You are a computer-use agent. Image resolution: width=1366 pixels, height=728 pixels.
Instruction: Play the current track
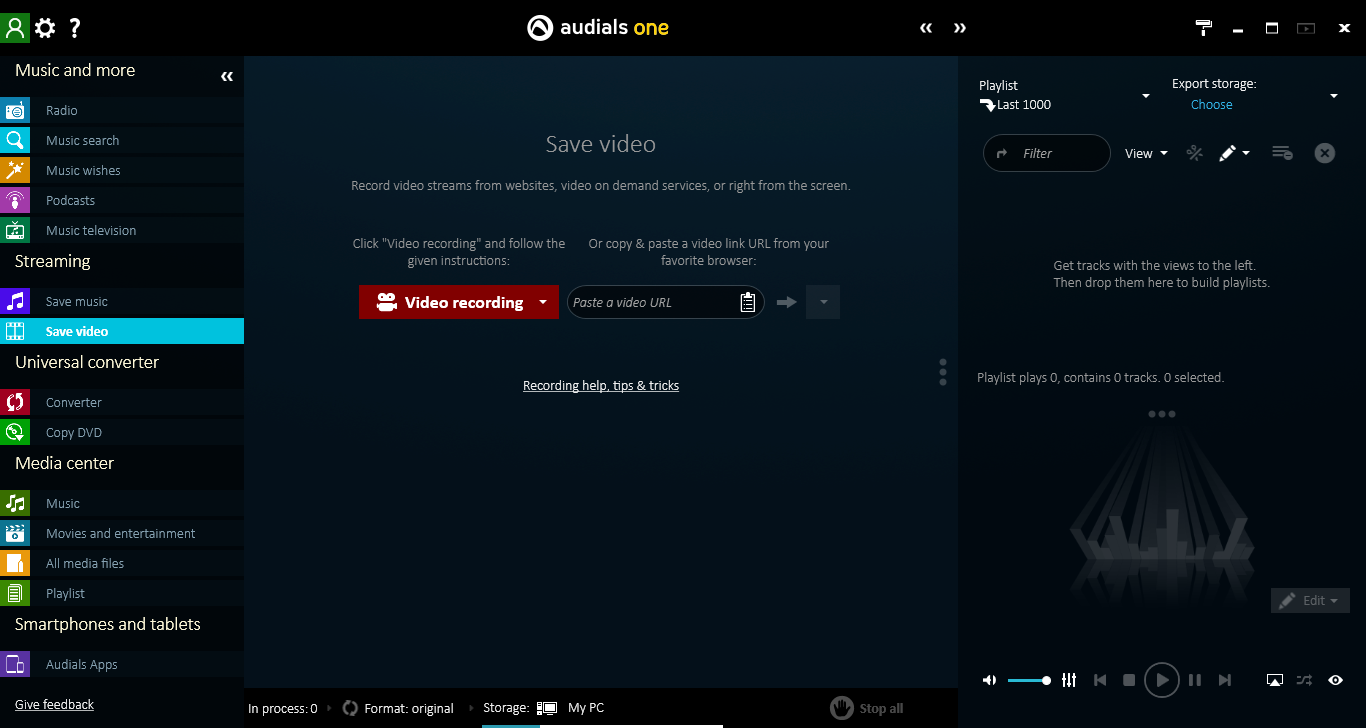click(1161, 680)
